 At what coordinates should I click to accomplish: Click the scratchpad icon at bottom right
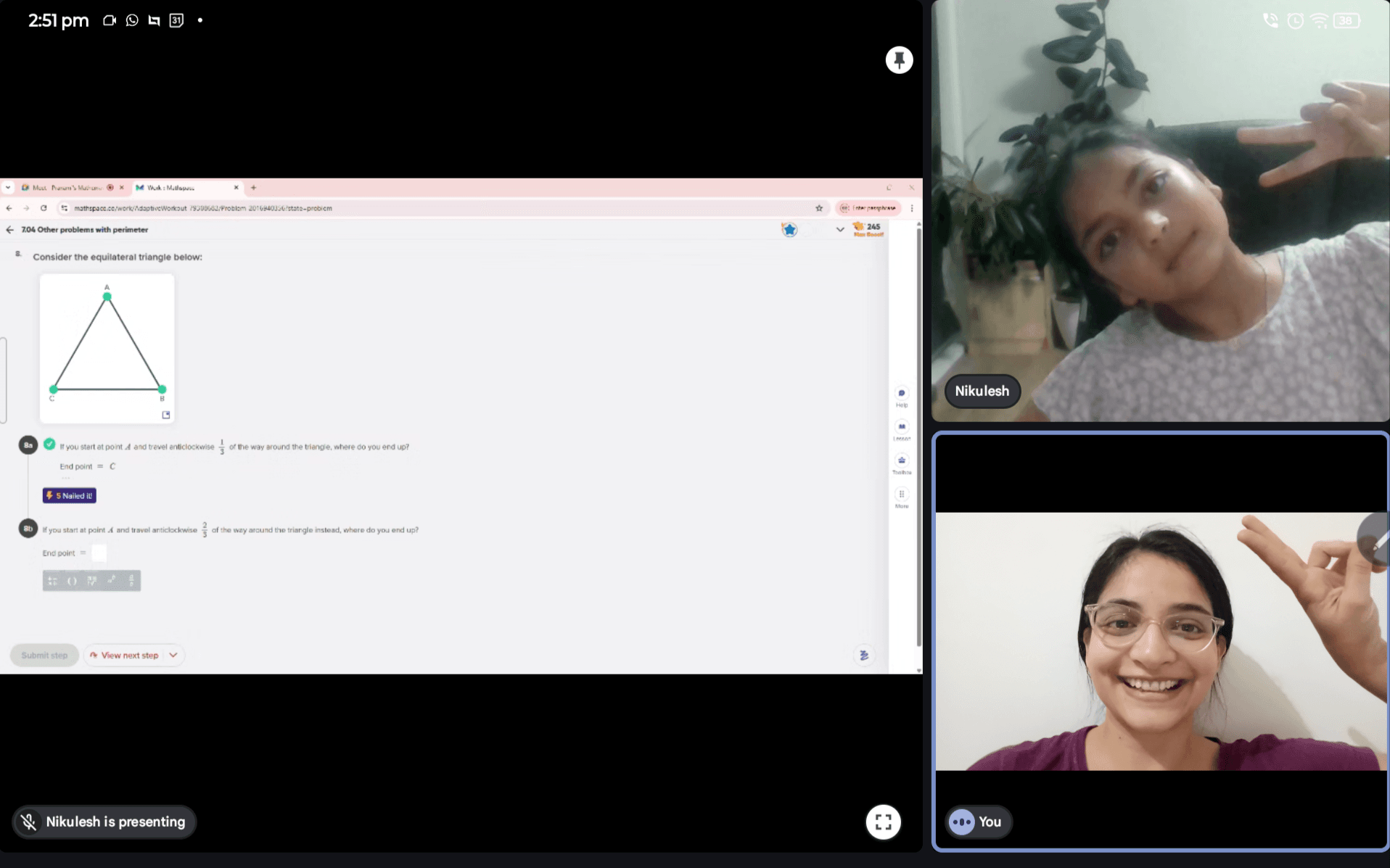coord(863,656)
